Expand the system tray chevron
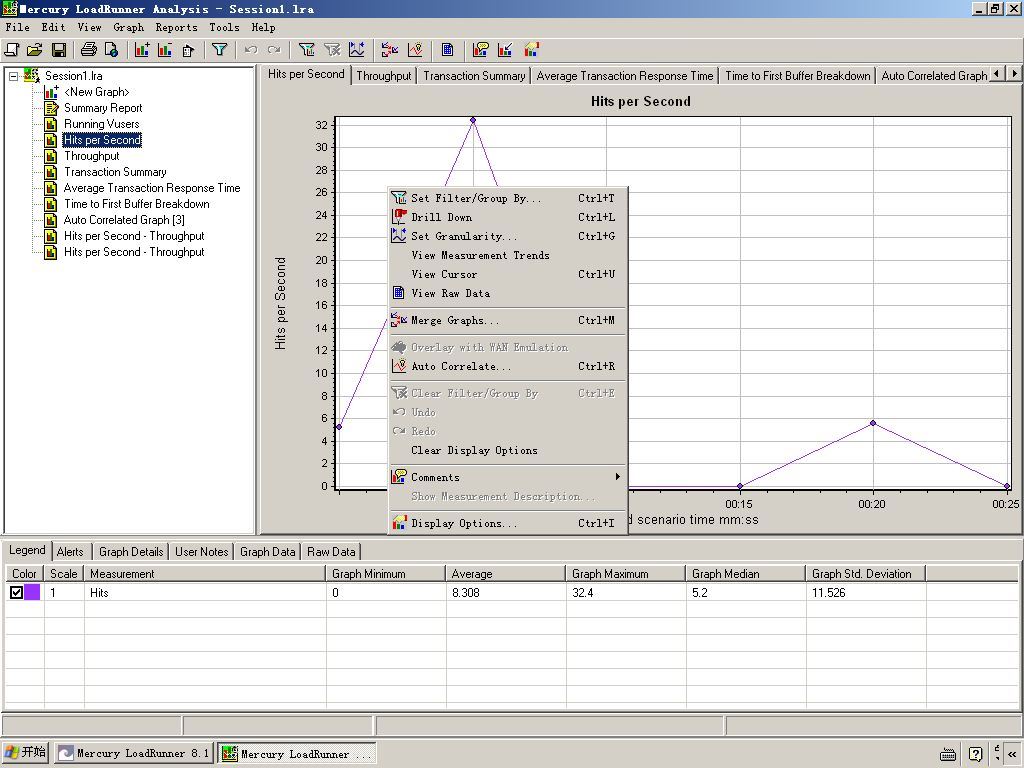Viewport: 1024px width, 768px height. pos(1014,754)
